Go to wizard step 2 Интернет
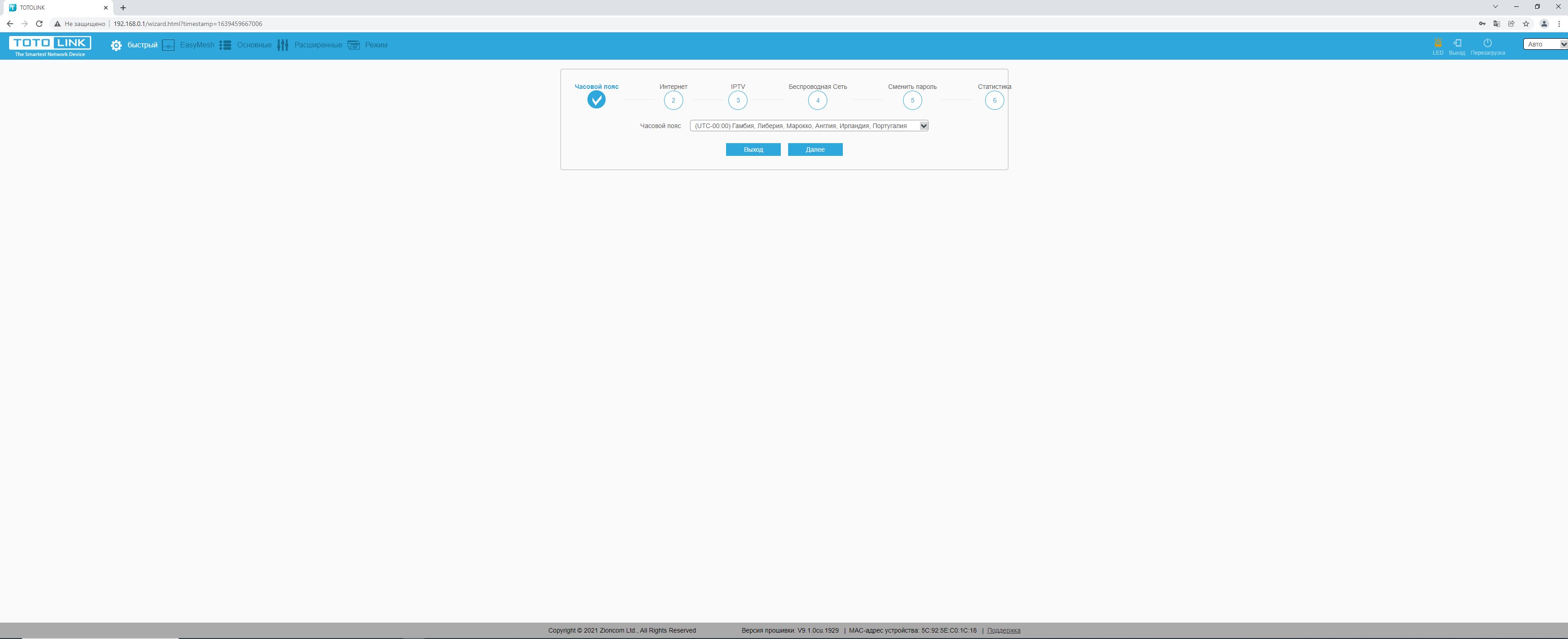 (x=673, y=100)
